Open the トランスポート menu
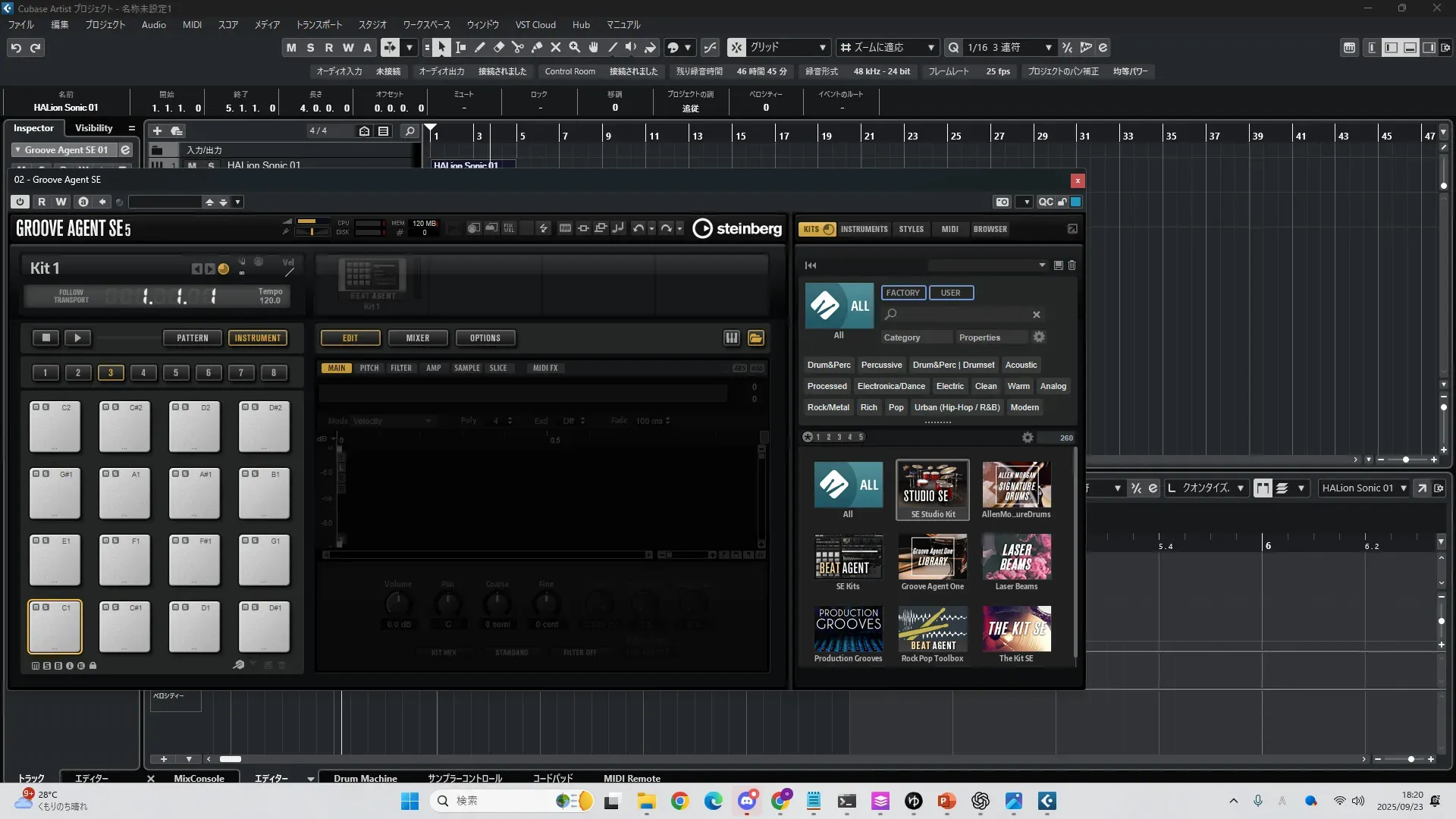This screenshot has height=819, width=1456. click(318, 24)
